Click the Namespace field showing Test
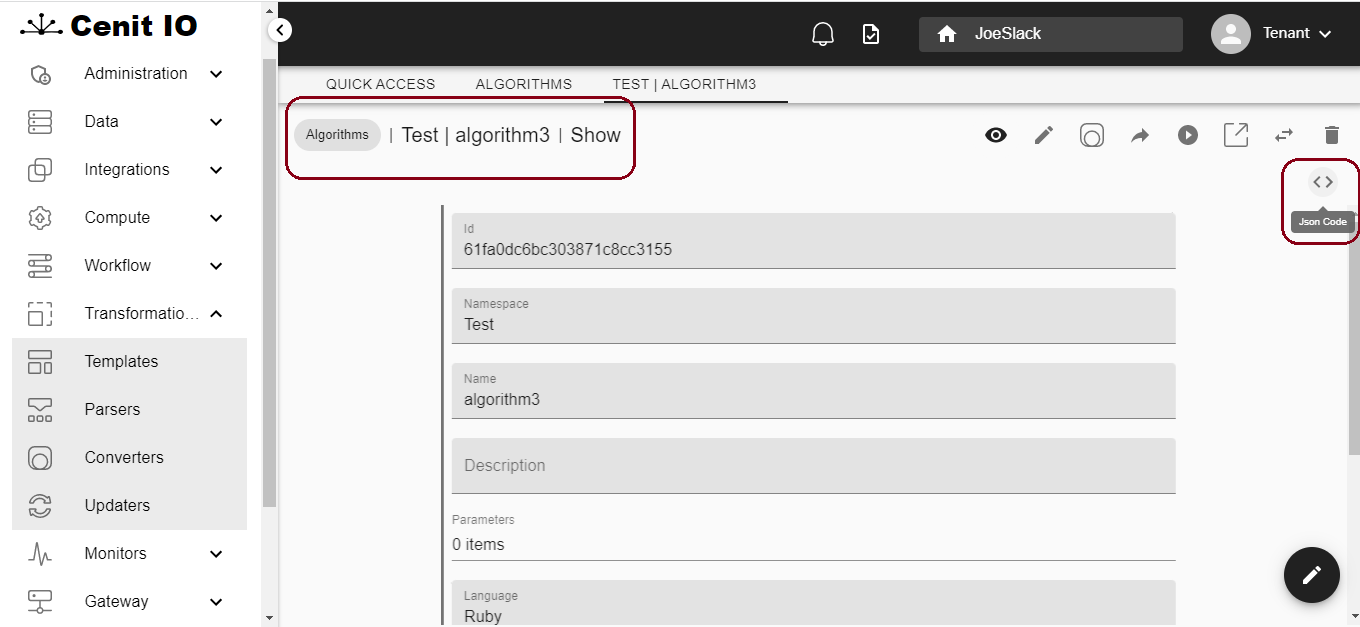Screen dimensions: 1360x627 [x=813, y=316]
